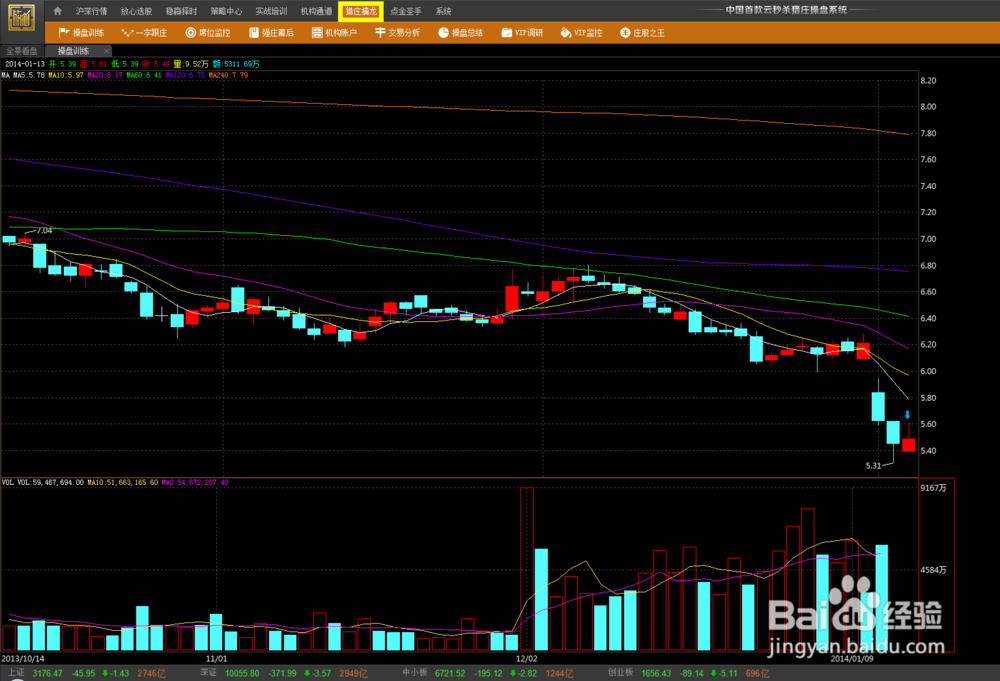Viewport: 1000px width, 681px height.
Task: Open the 策略中心 menu
Action: point(226,11)
